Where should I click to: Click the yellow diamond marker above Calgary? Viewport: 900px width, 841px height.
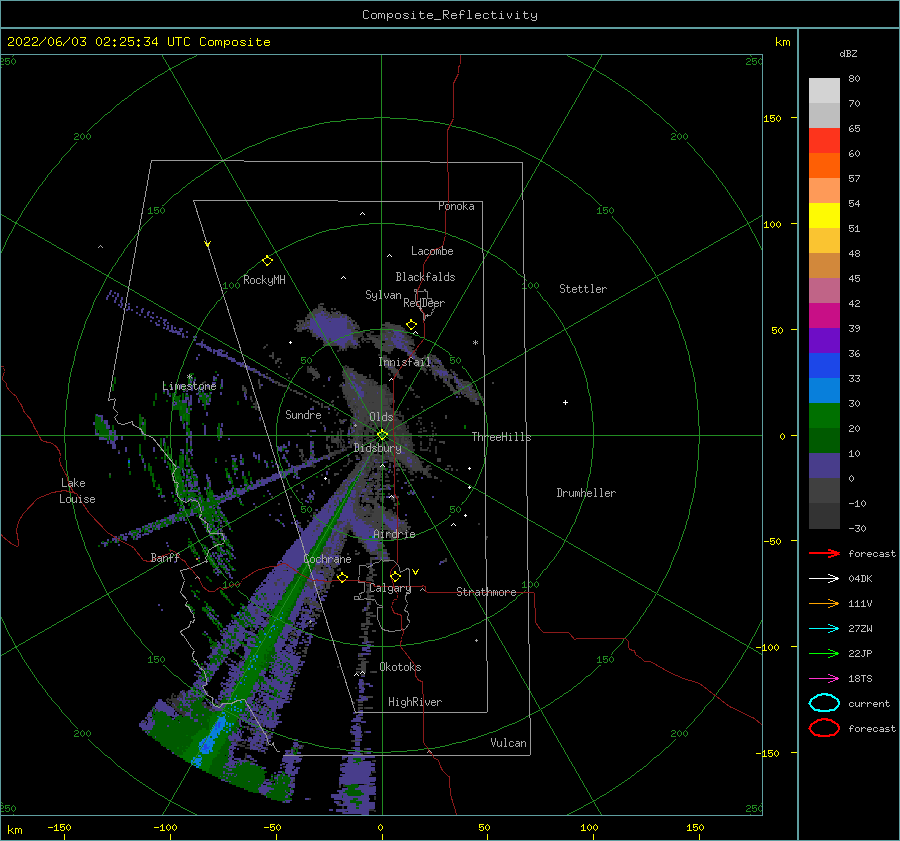coord(395,576)
